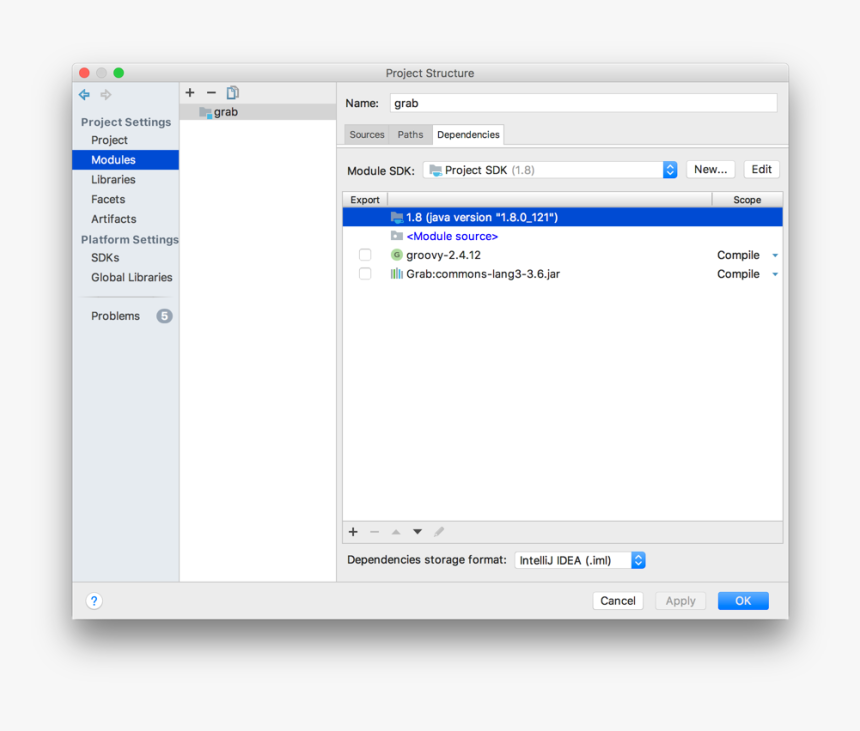The height and width of the screenshot is (731, 860).
Task: Switch to the Paths tab
Action: point(410,134)
